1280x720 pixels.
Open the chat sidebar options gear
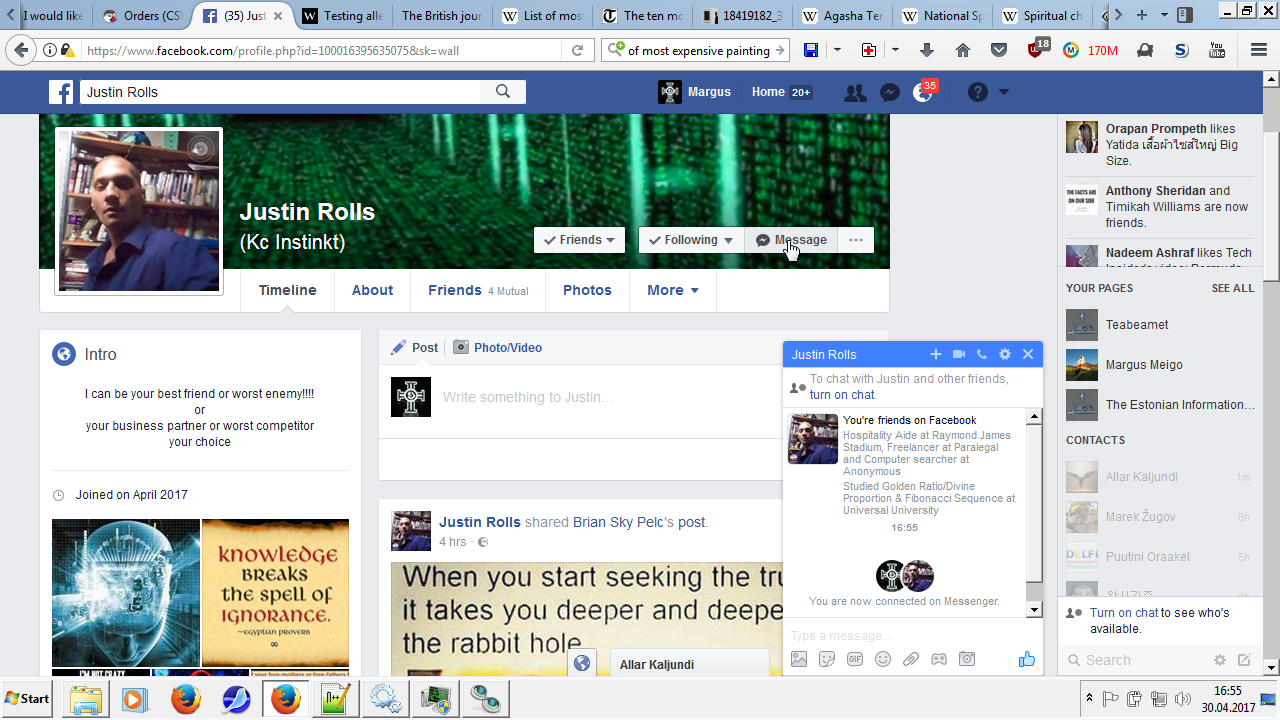[x=1220, y=660]
